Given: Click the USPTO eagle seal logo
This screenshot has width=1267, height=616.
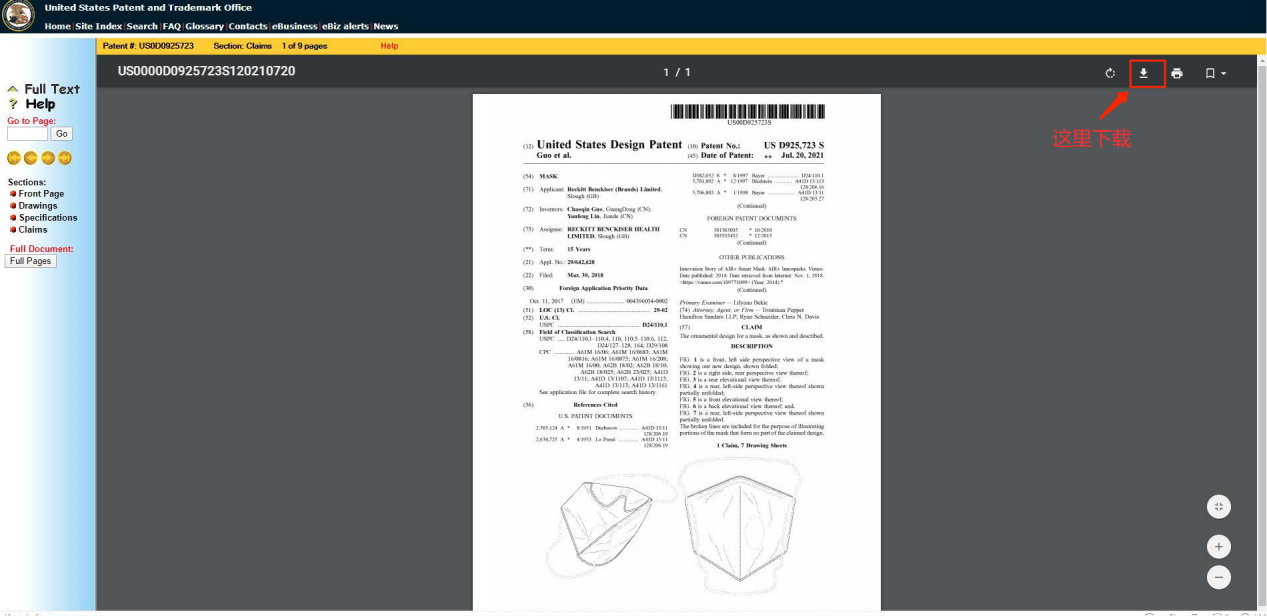Looking at the screenshot, I should pyautogui.click(x=19, y=16).
